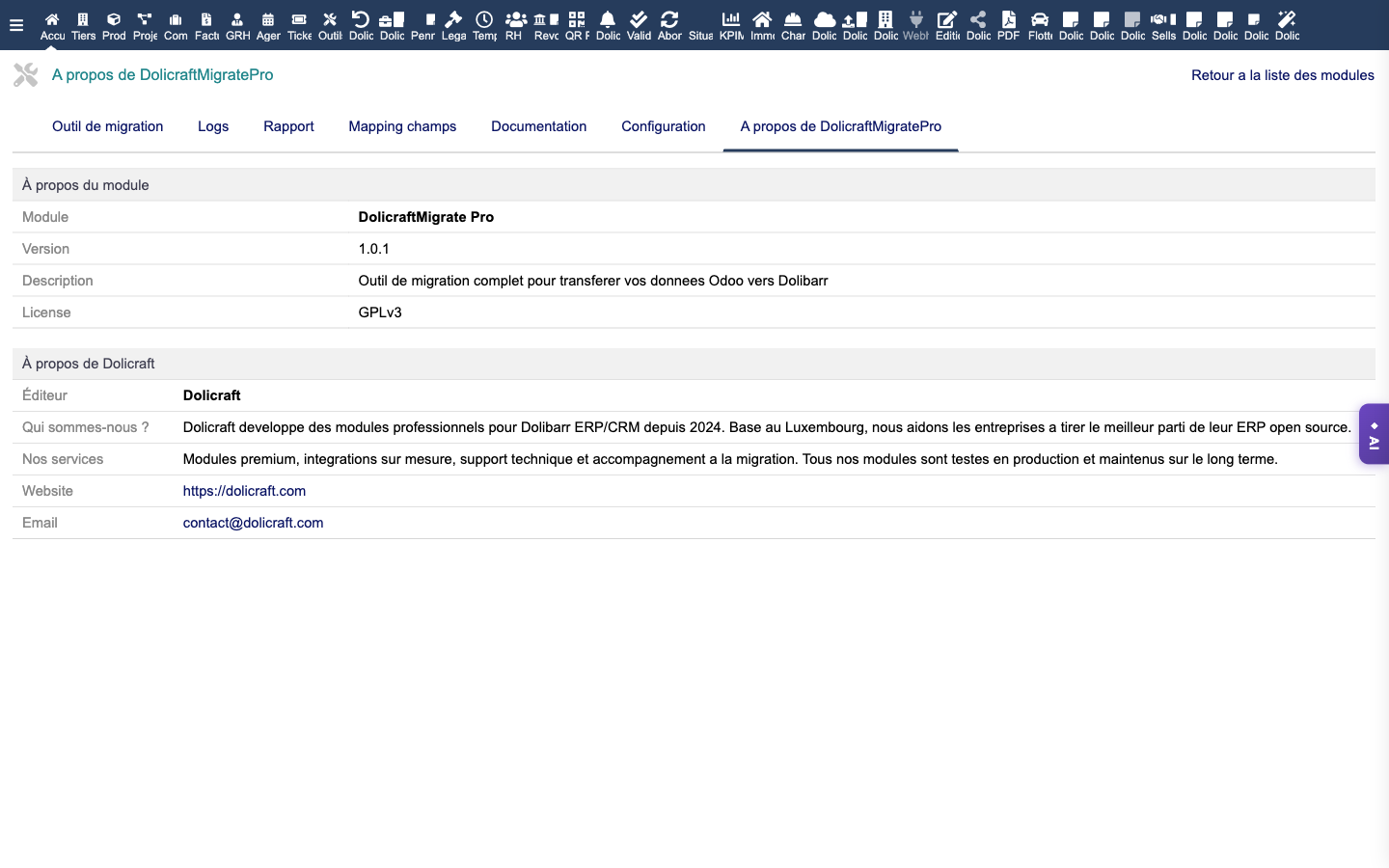This screenshot has height=868, width=1389.
Task: Click the 'Nos services' label
Action: (x=63, y=459)
